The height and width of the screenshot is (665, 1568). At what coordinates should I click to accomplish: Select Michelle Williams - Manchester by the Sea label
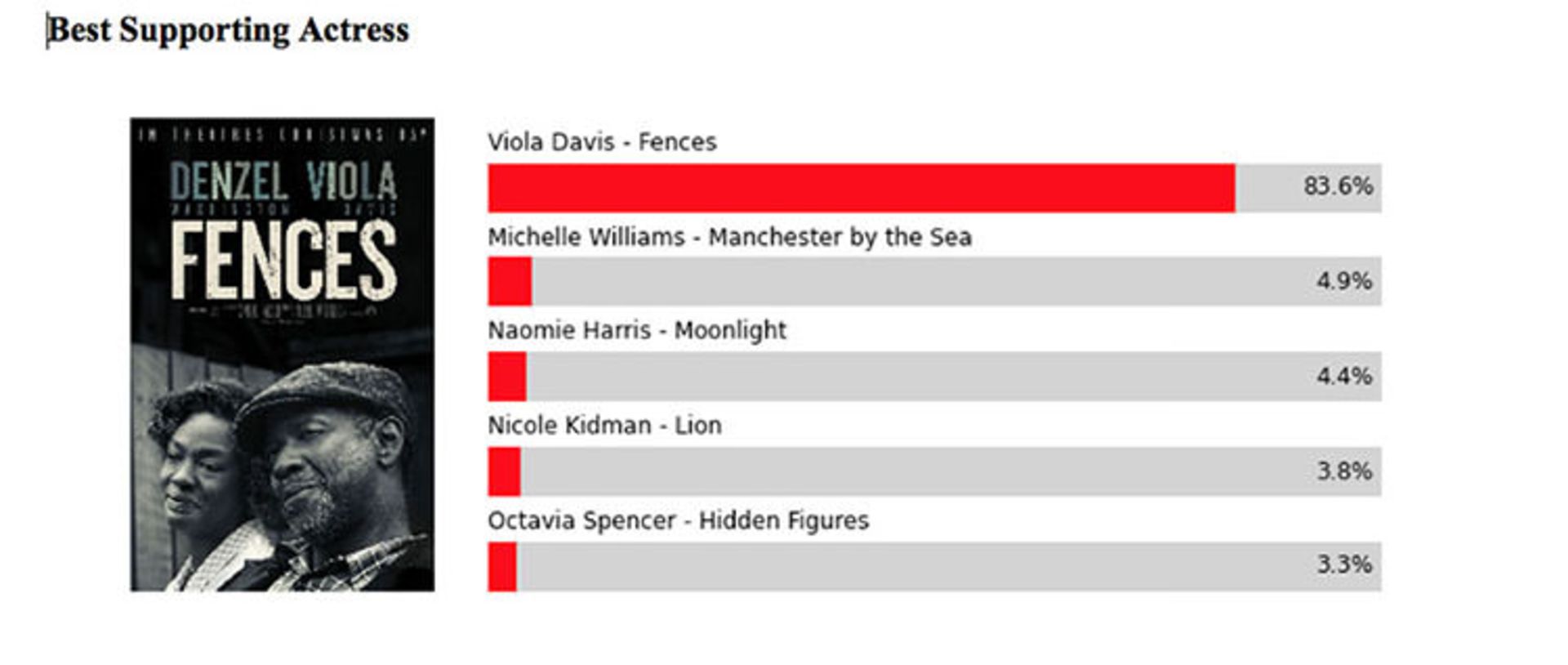[x=729, y=238]
